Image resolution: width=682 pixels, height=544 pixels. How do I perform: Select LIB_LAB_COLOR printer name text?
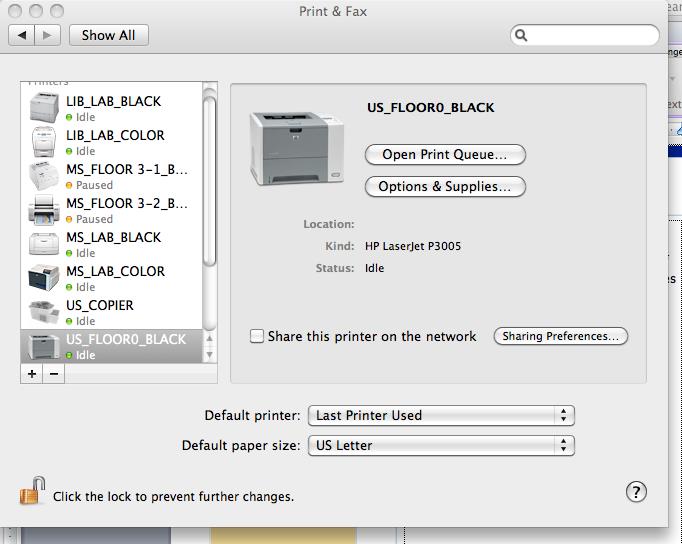click(115, 135)
